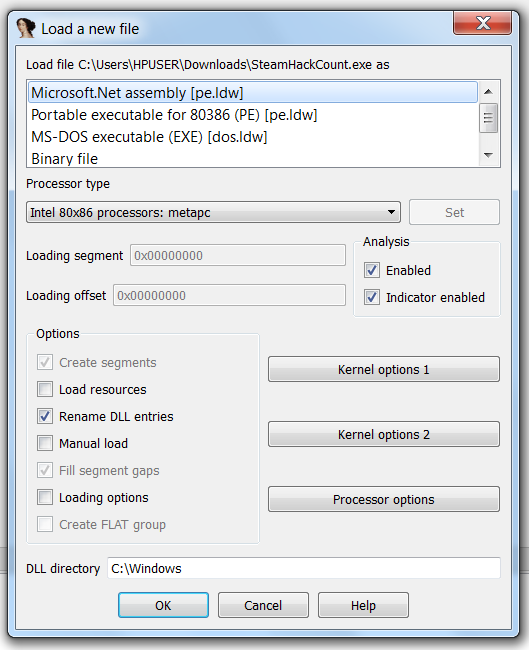
Task: Uncheck Rename DLL entries
Action: [45, 416]
